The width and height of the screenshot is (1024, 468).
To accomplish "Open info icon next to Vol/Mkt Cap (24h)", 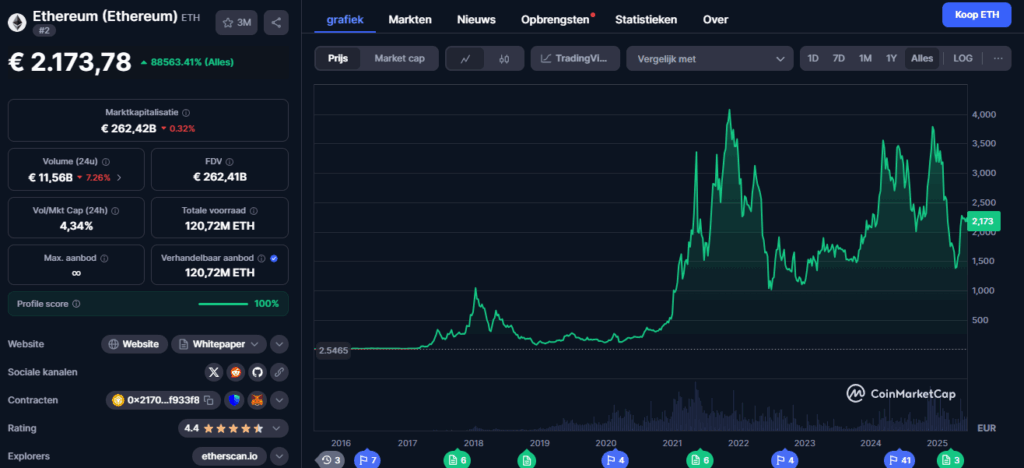I will [115, 211].
